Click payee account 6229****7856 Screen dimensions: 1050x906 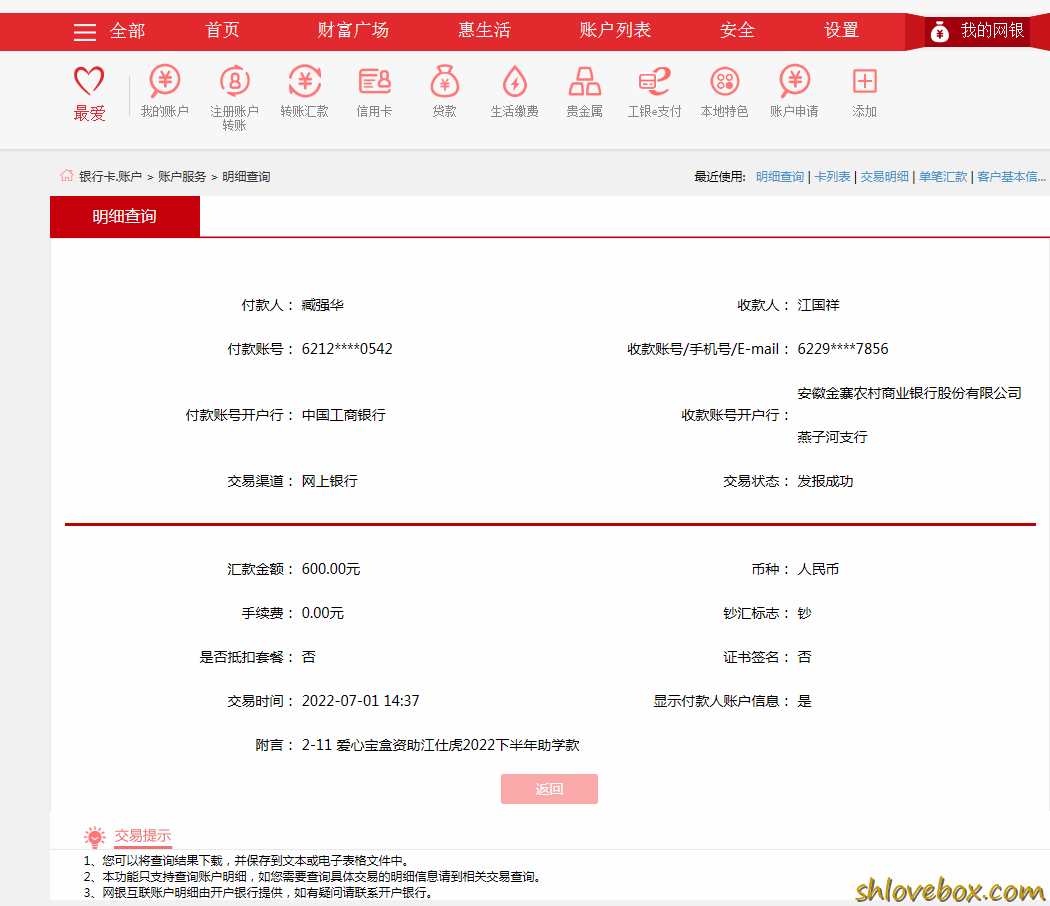tap(843, 349)
